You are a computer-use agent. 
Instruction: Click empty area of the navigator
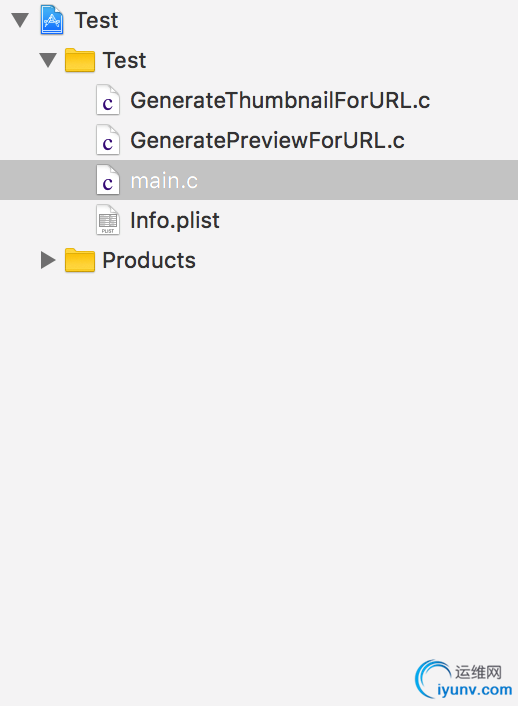coord(259,450)
